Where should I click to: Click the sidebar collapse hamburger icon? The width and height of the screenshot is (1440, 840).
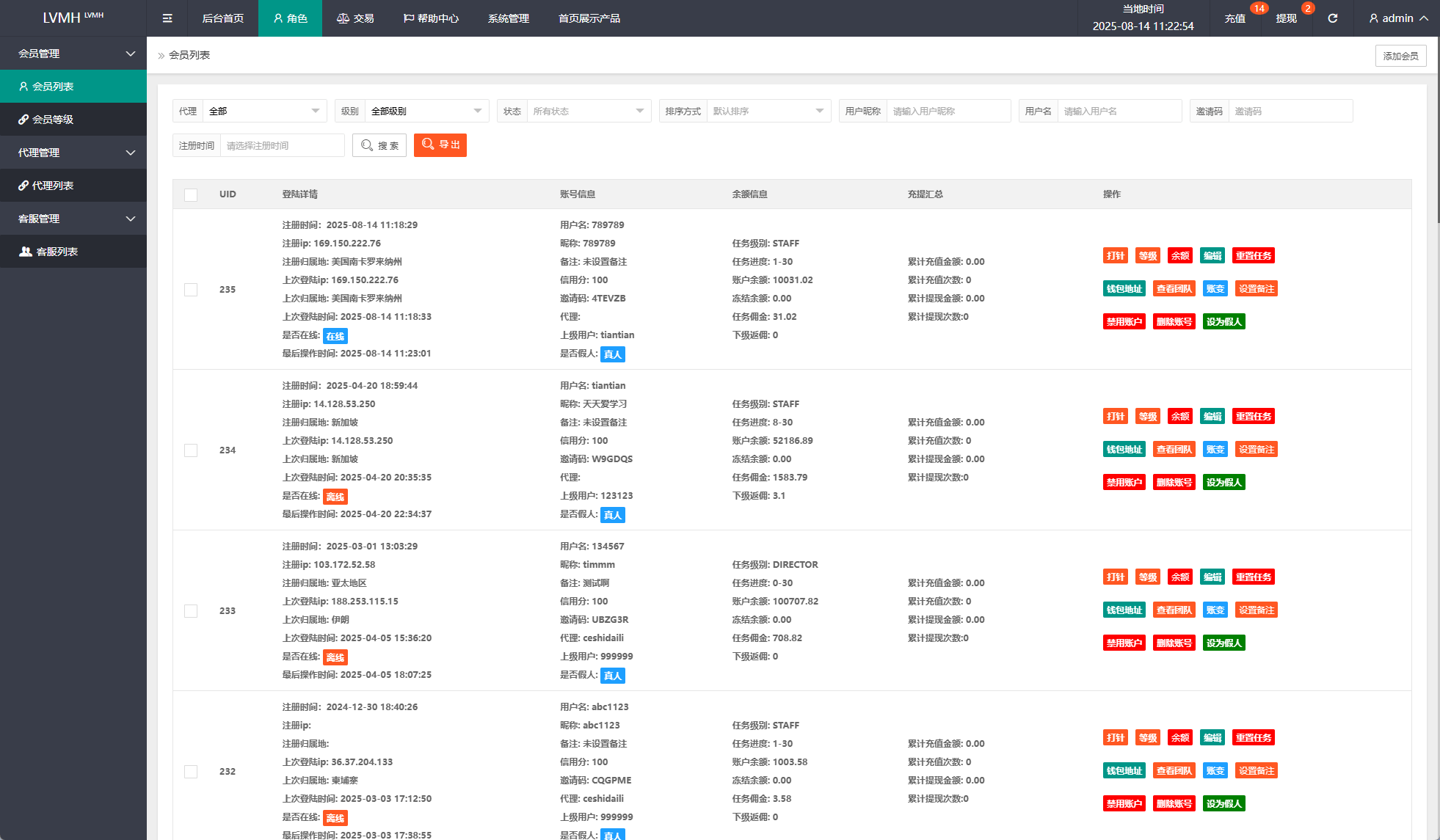[167, 18]
